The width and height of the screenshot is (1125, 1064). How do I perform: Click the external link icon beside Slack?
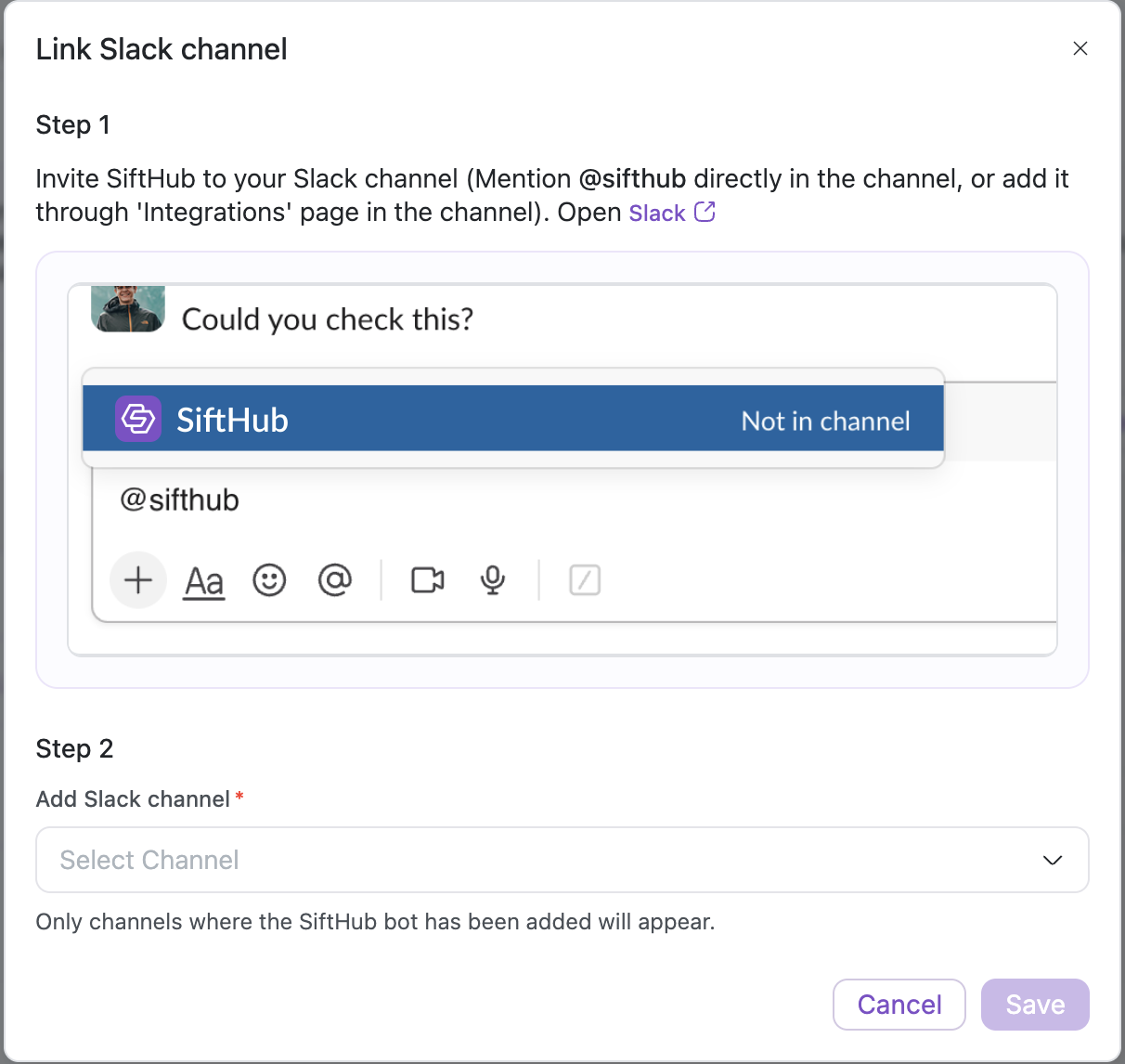[705, 213]
